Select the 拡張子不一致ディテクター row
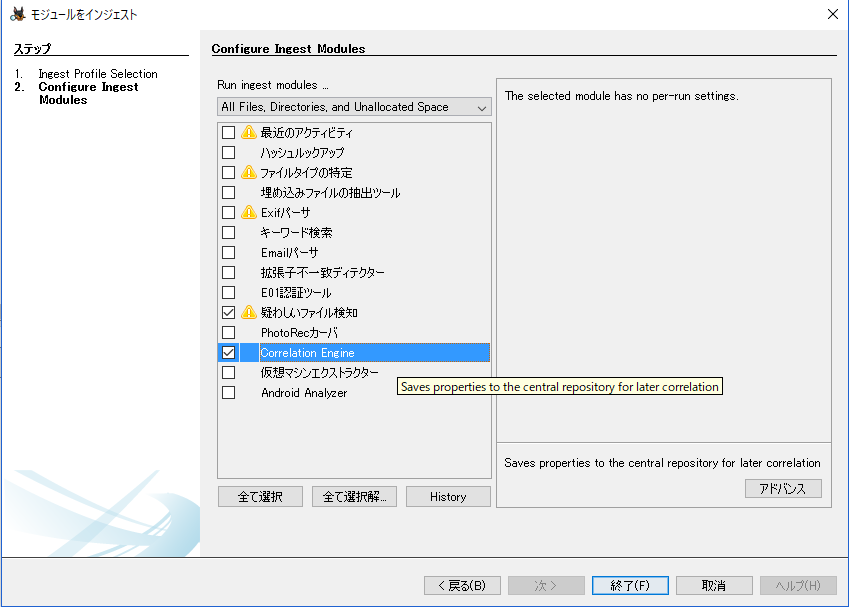849x607 pixels. [x=354, y=273]
